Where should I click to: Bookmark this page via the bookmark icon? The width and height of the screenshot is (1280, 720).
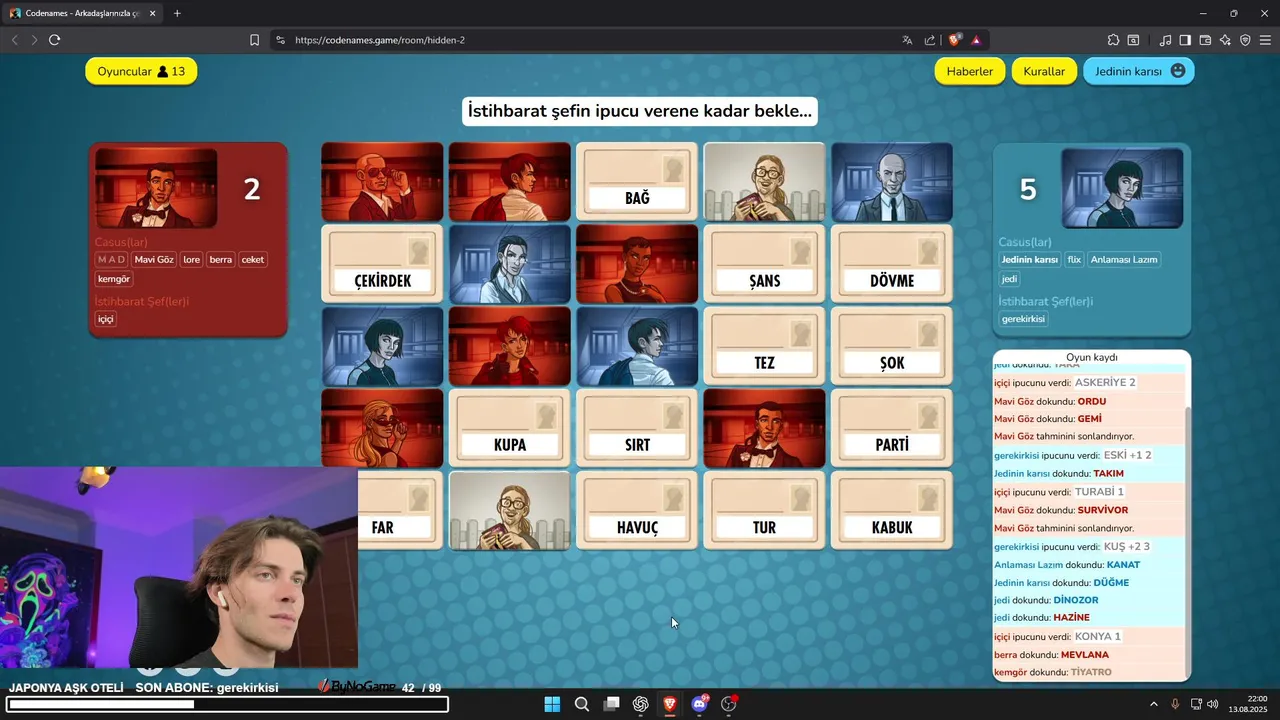[x=254, y=40]
